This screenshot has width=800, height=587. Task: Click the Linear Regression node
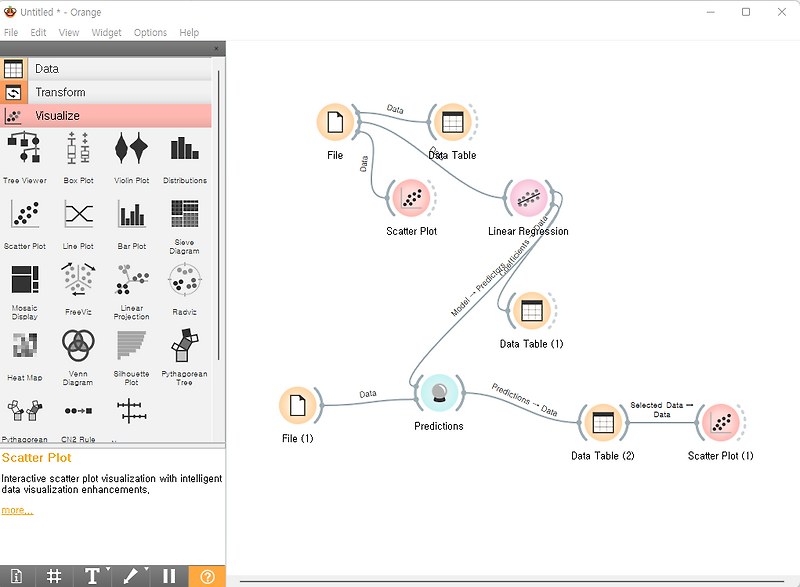pyautogui.click(x=529, y=198)
